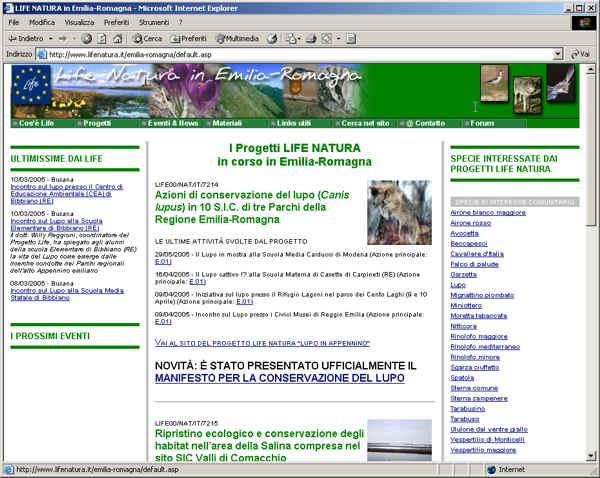Click the wolf thumbnail in banner
The width and height of the screenshot is (600, 478).
[527, 95]
